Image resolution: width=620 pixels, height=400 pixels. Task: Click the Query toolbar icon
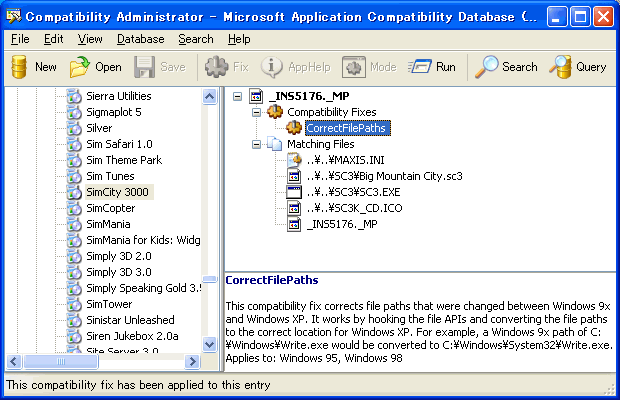tap(561, 67)
